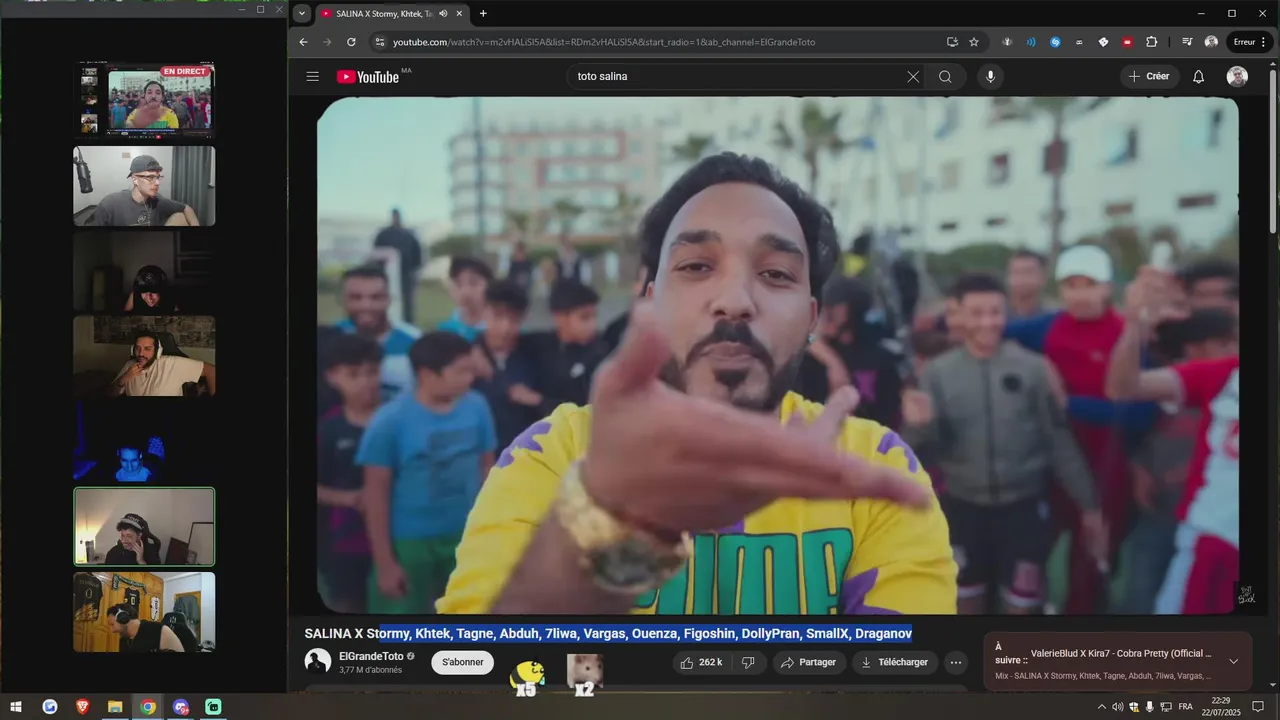Open the x2 cat reaction

pos(584,674)
